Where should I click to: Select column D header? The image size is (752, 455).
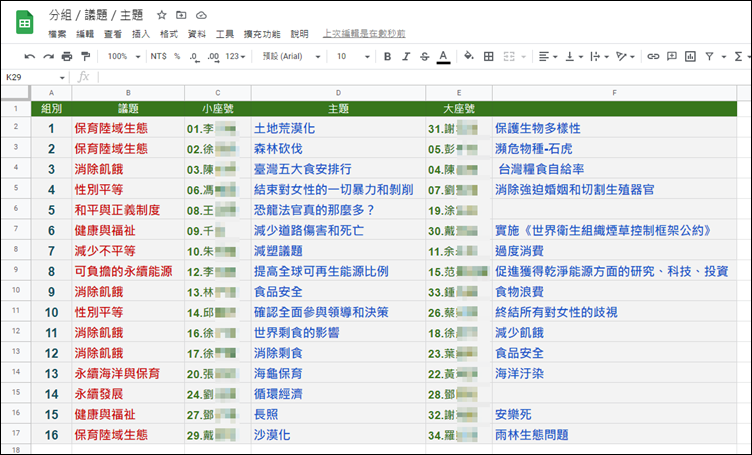coord(338,93)
